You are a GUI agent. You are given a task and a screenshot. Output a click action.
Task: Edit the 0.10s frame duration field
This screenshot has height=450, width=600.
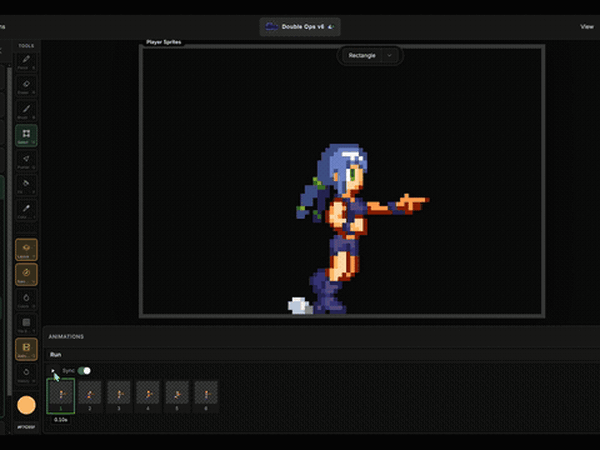[61, 420]
